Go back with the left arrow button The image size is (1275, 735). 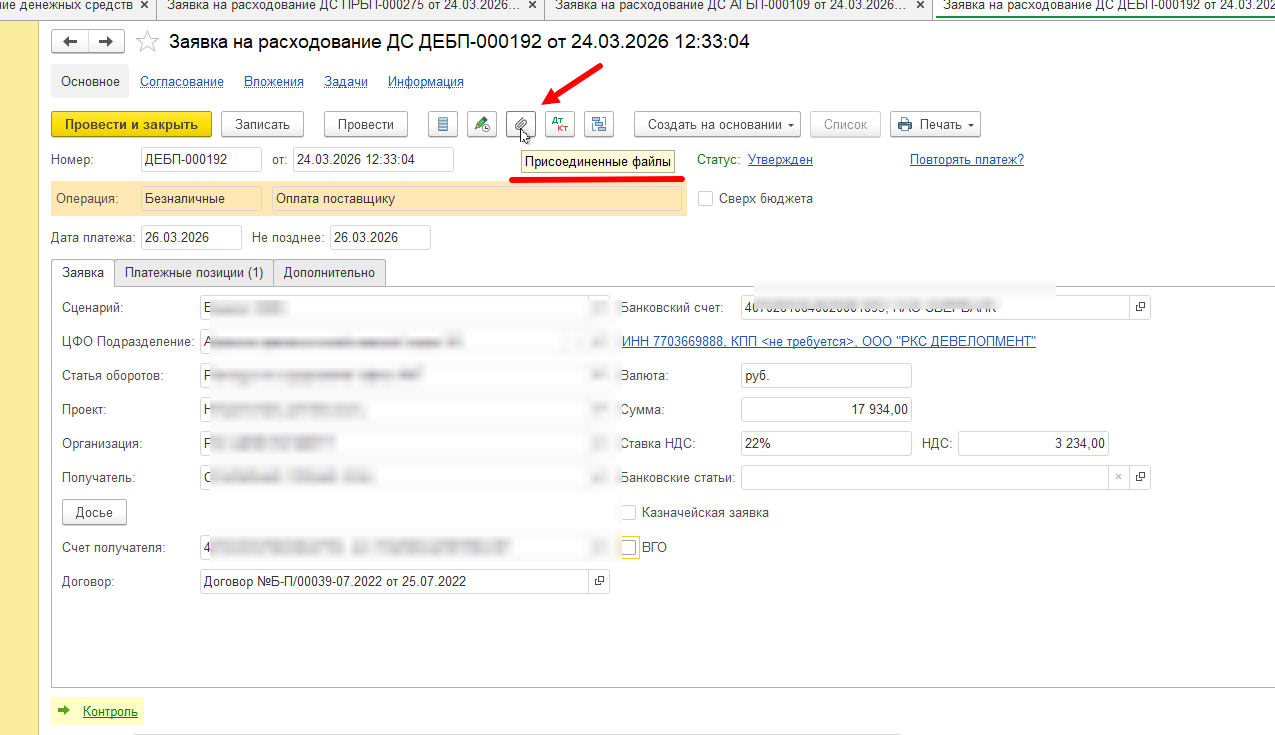pyautogui.click(x=70, y=42)
